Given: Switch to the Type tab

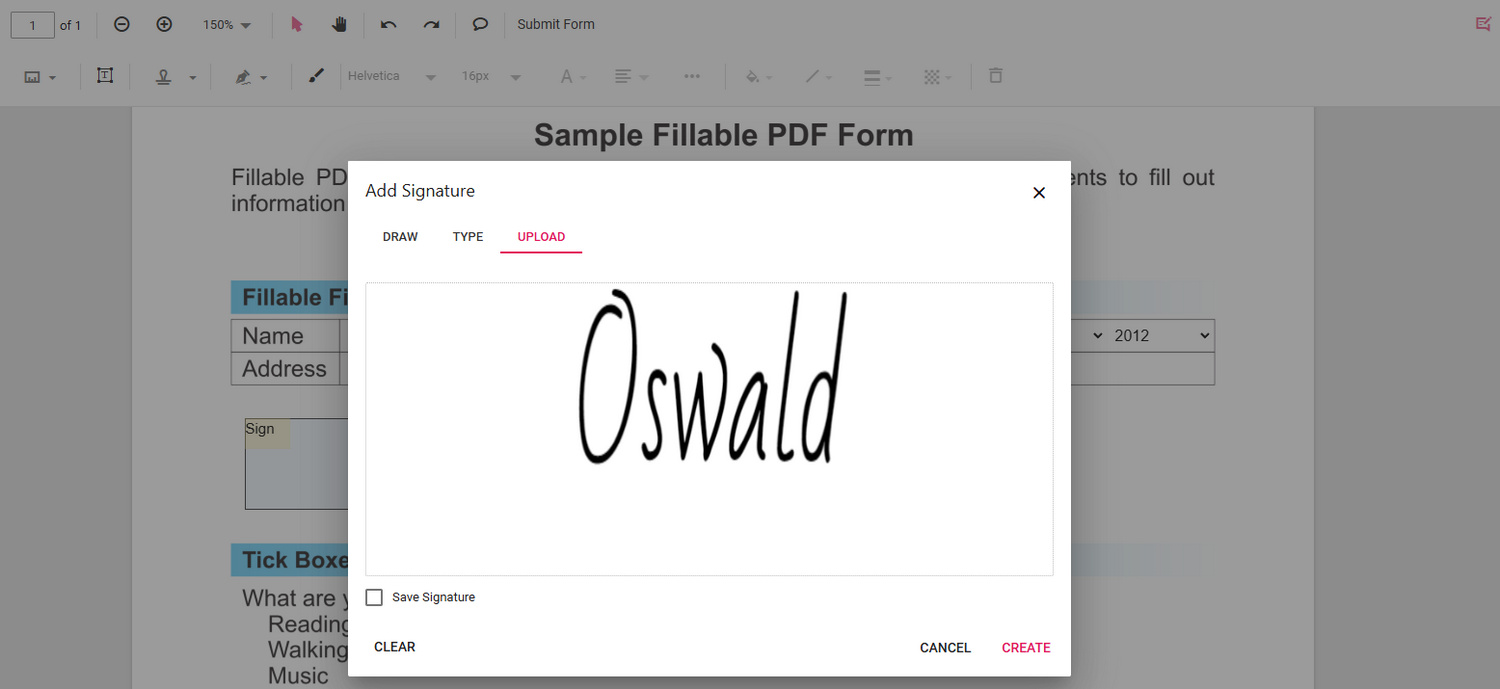Looking at the screenshot, I should [x=468, y=237].
